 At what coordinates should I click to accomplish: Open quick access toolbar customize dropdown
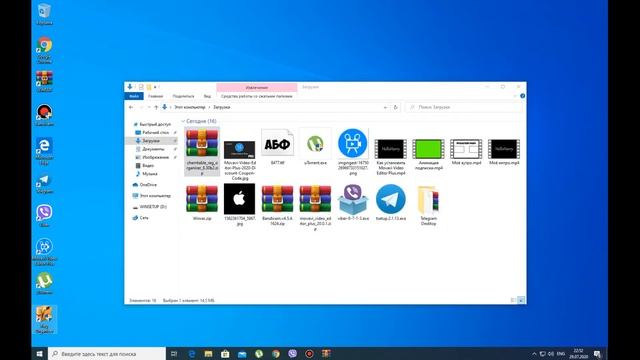(x=156, y=87)
